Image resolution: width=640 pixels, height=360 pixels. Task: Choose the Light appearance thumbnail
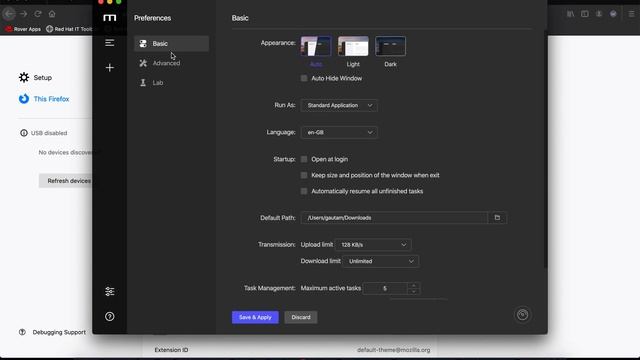(353, 46)
